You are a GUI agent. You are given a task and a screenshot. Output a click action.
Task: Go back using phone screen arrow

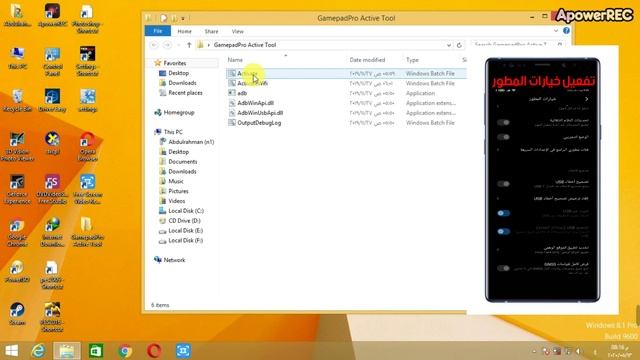coord(587,99)
